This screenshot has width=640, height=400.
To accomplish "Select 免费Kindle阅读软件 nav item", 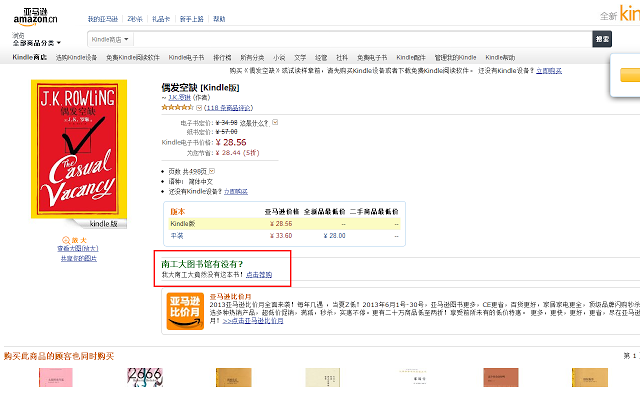I will coord(133,58).
